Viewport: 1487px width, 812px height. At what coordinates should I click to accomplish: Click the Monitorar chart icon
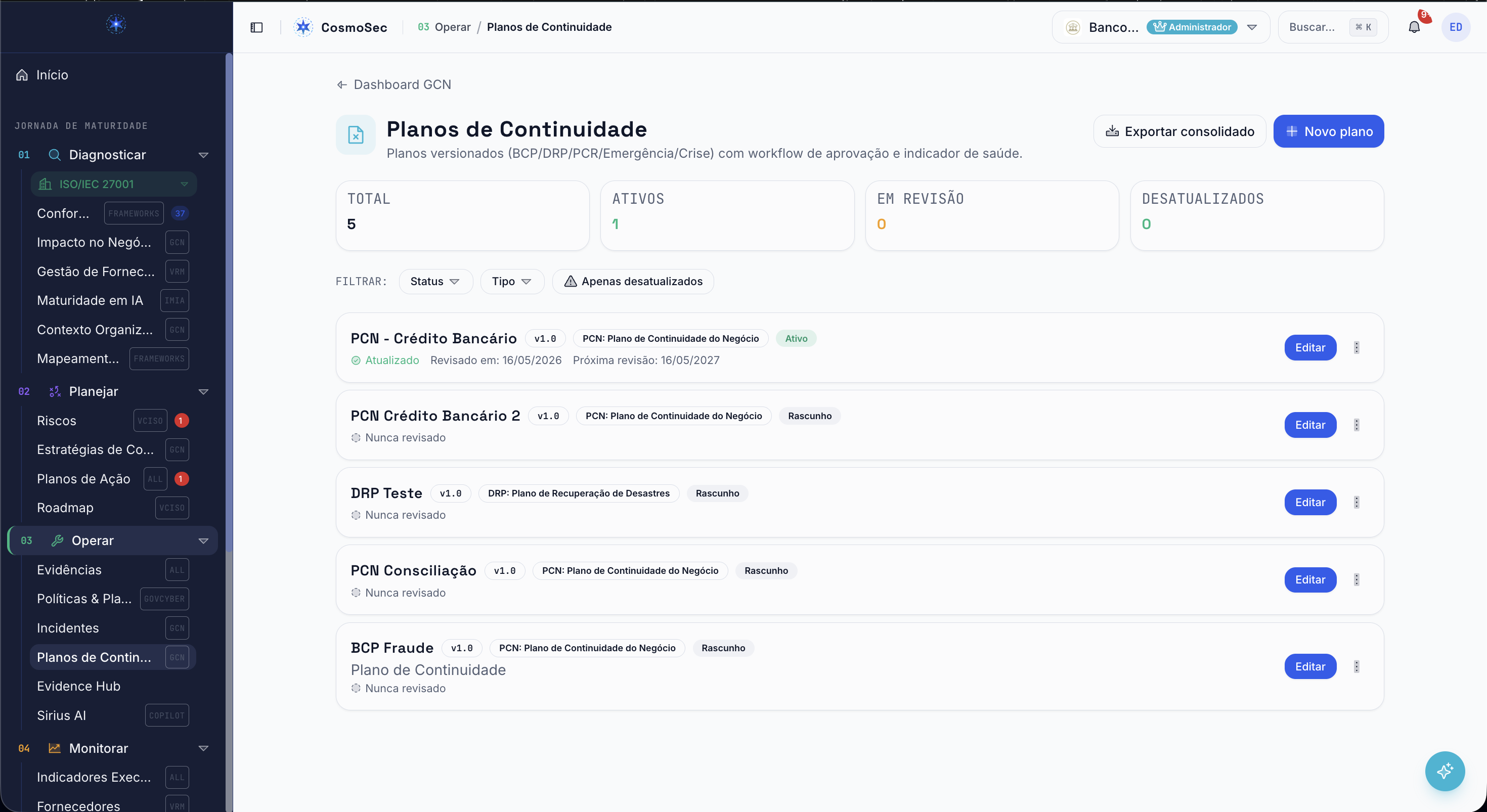point(54,748)
